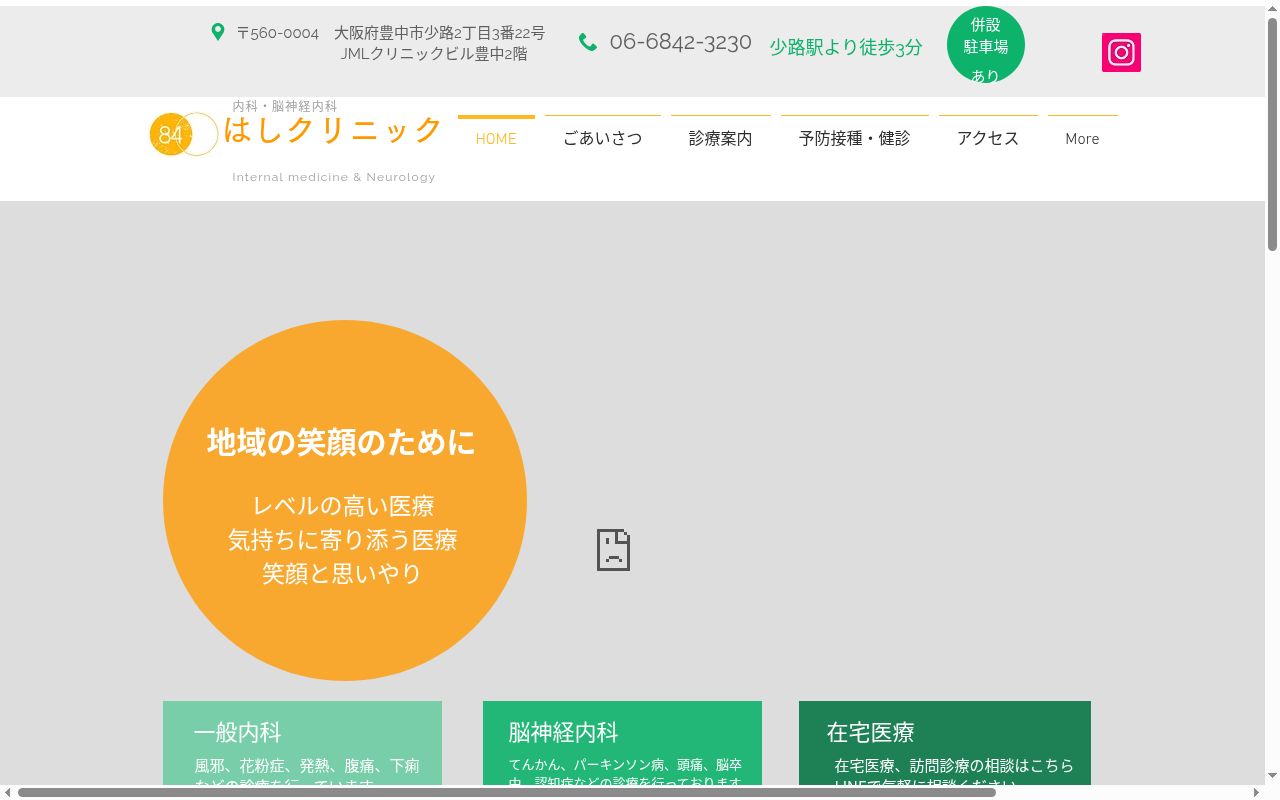
Task: Select the HOME menu item
Action: point(496,139)
